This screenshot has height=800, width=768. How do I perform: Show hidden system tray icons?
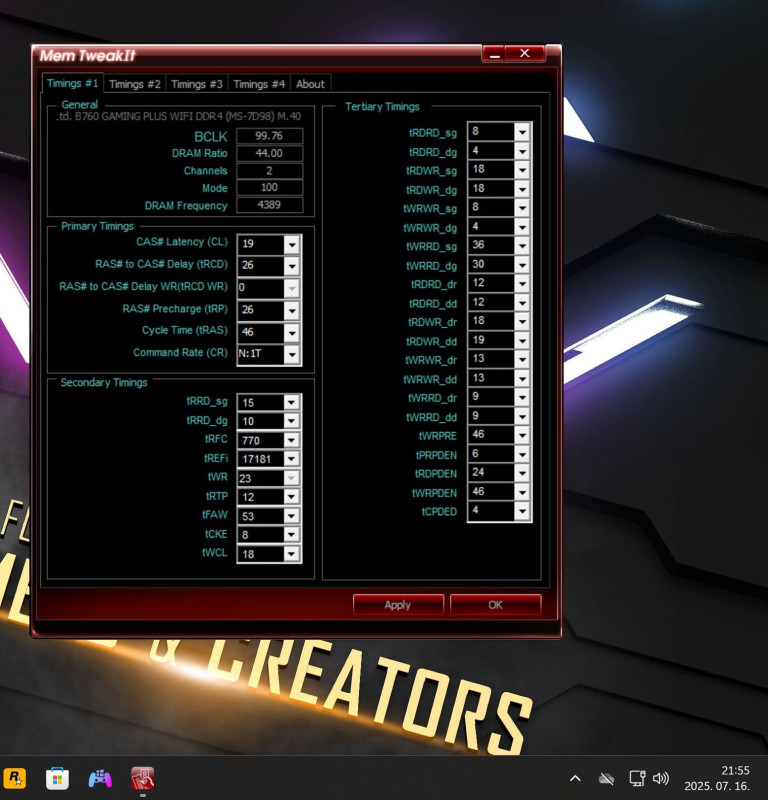[x=575, y=778]
